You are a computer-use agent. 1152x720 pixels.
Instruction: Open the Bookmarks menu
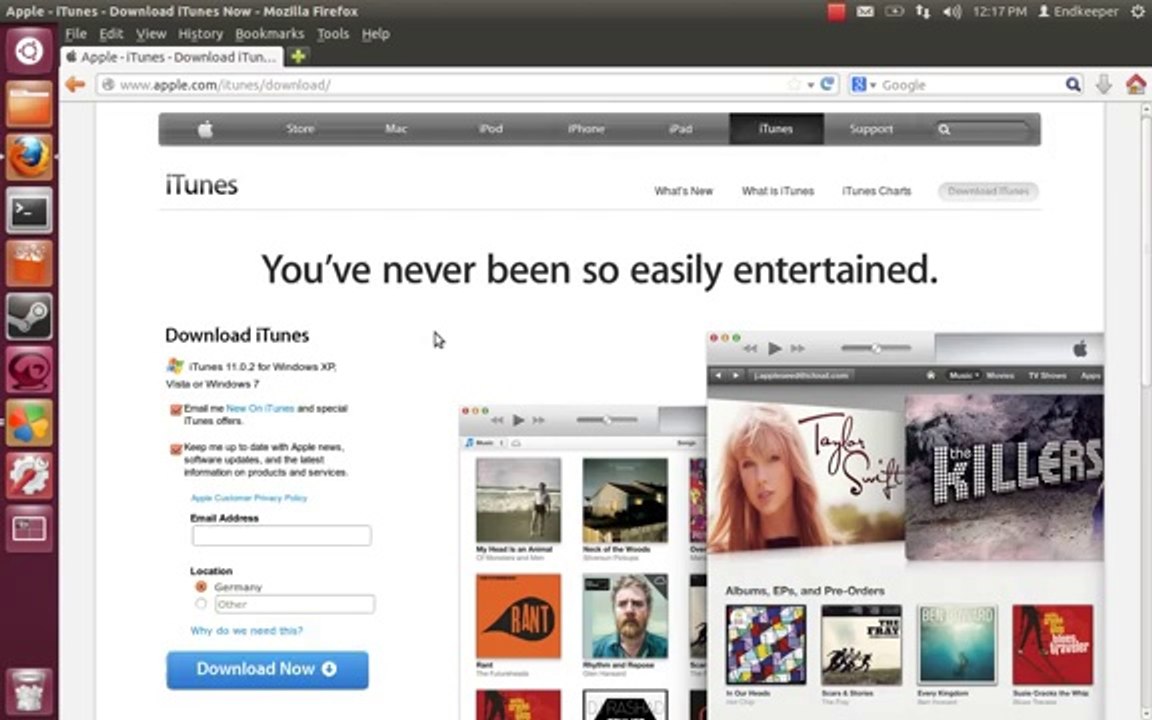(x=270, y=34)
